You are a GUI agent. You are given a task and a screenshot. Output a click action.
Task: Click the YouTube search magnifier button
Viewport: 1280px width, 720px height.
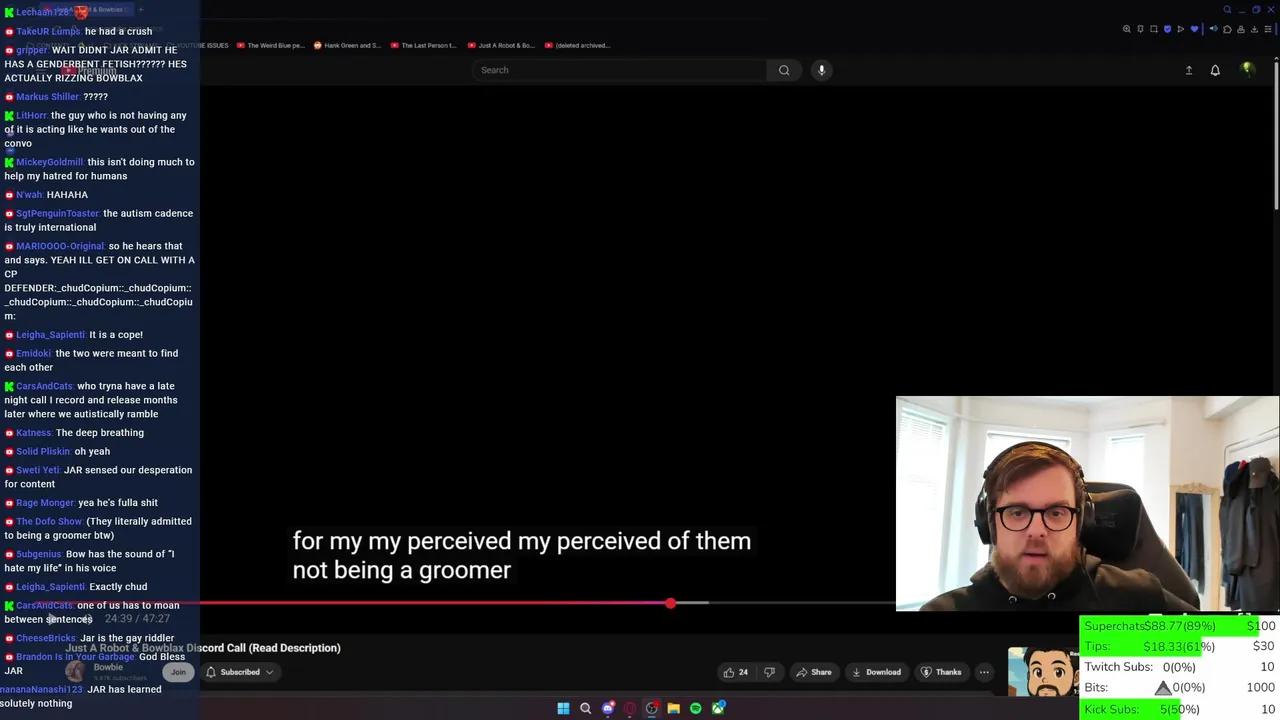[x=784, y=70]
